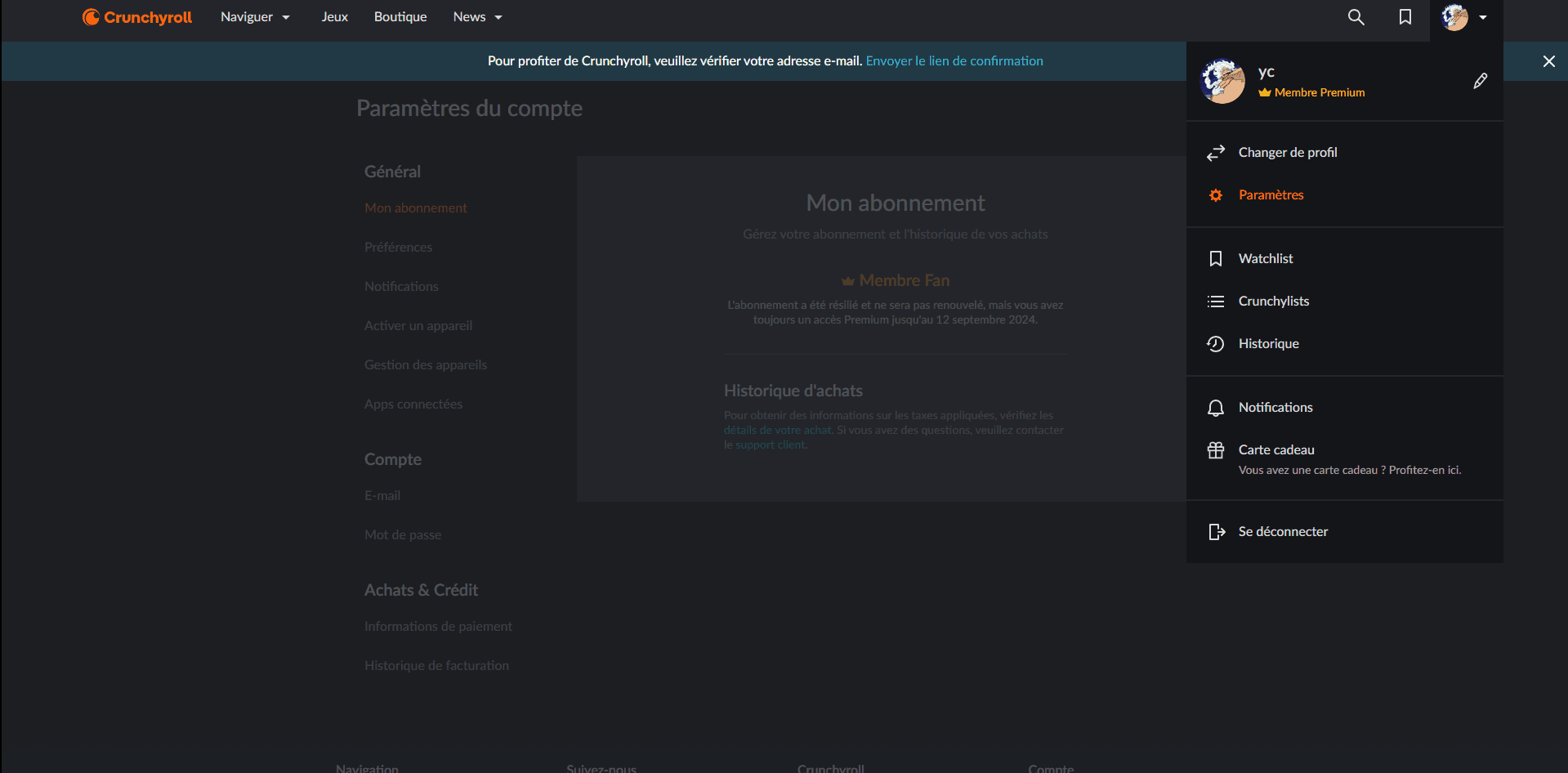Click the Crunchyroll logo
This screenshot has width=1568, height=773.
[x=137, y=17]
